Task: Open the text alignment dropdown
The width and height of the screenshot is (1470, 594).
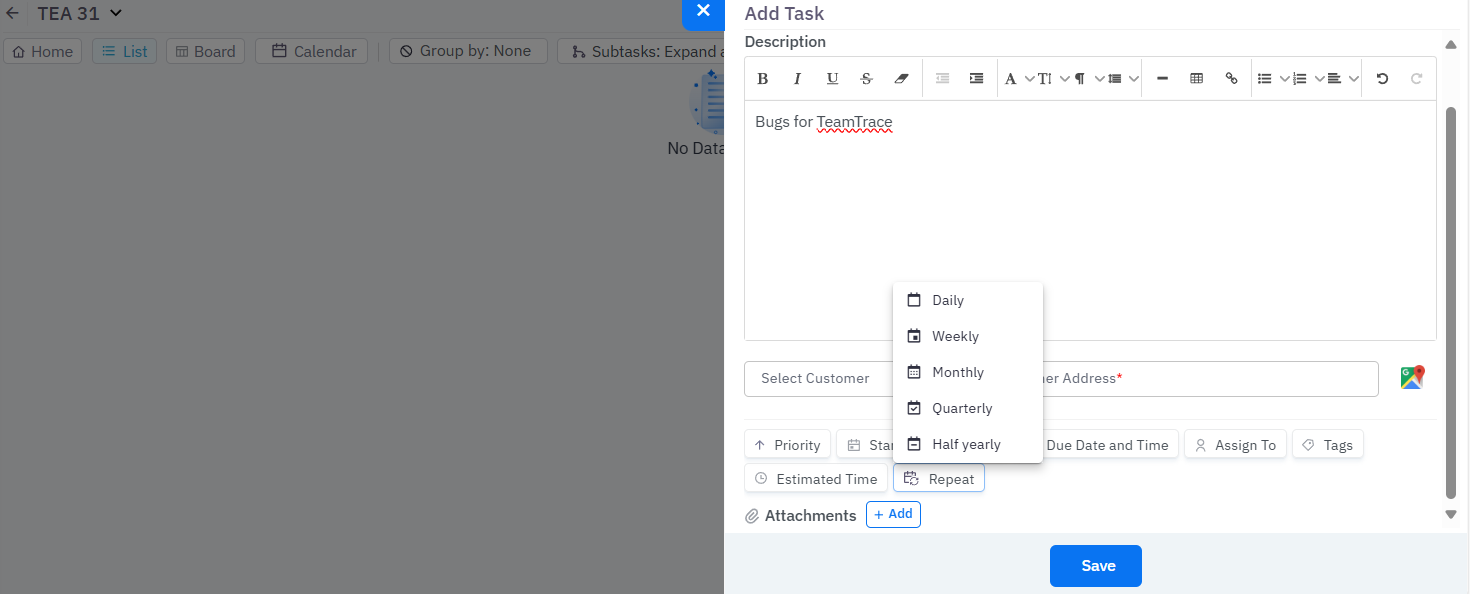Action: tap(1342, 79)
